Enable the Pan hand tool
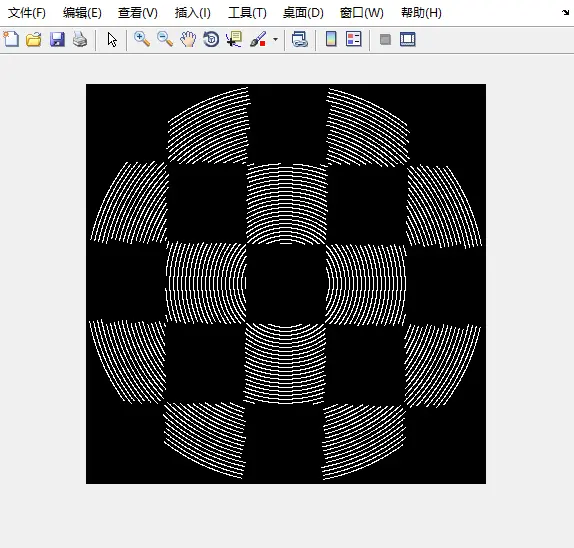The height and width of the screenshot is (548, 574). [188, 39]
